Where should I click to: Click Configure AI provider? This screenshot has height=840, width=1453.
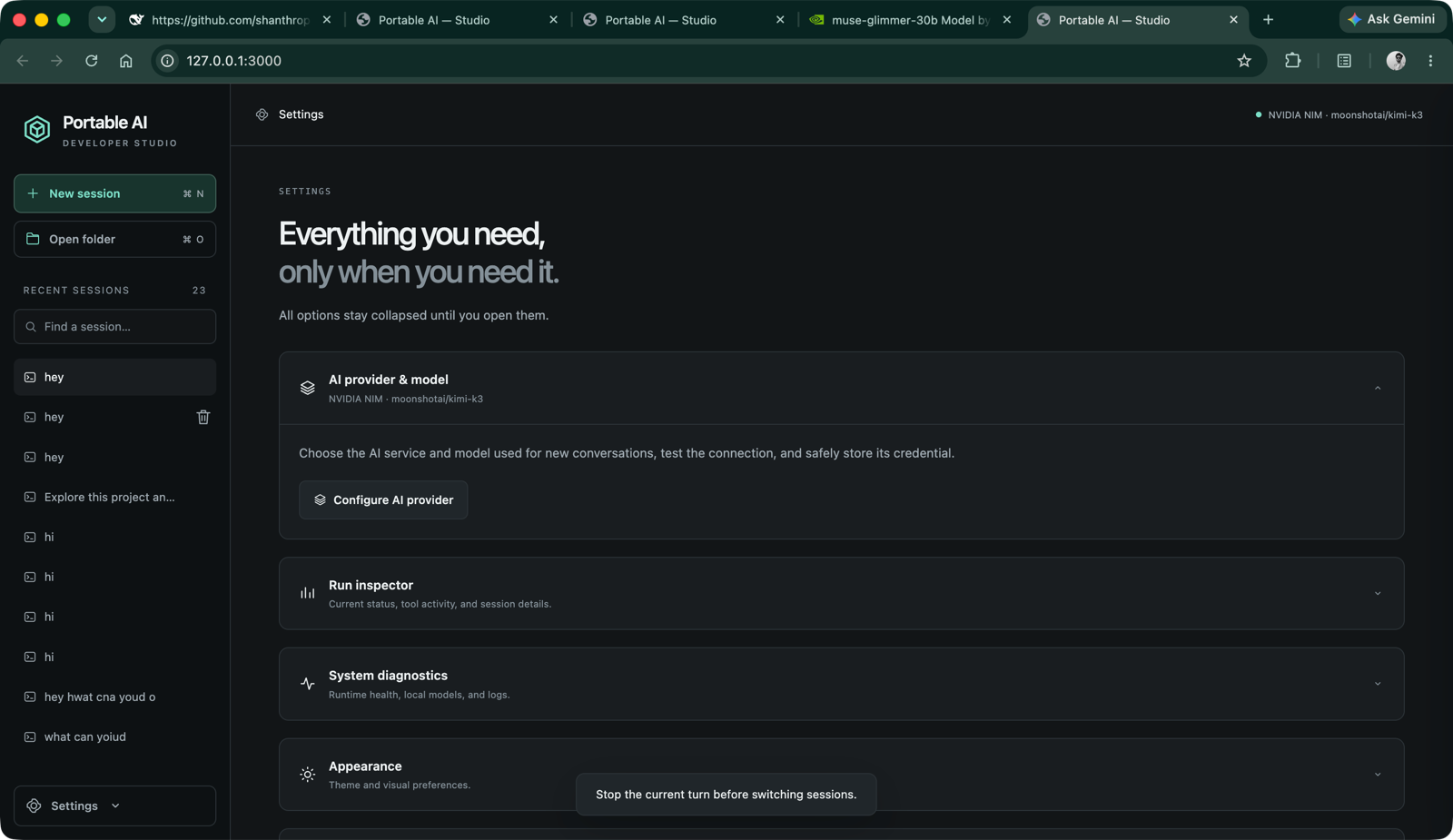coord(383,500)
